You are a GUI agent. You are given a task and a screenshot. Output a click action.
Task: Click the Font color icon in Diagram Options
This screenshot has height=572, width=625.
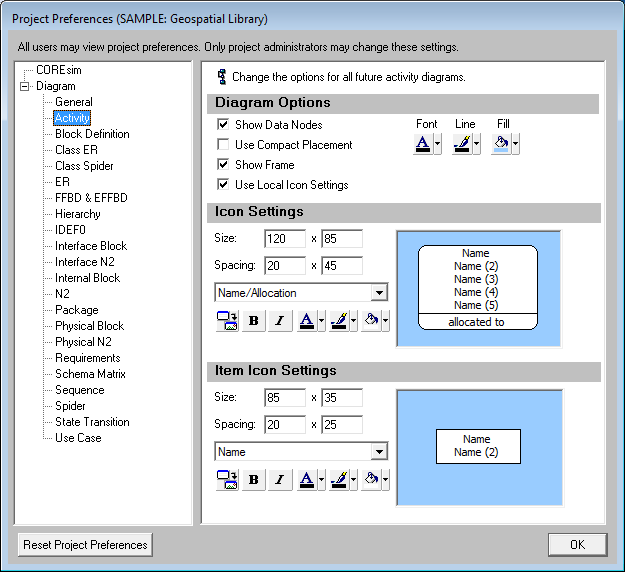click(423, 144)
